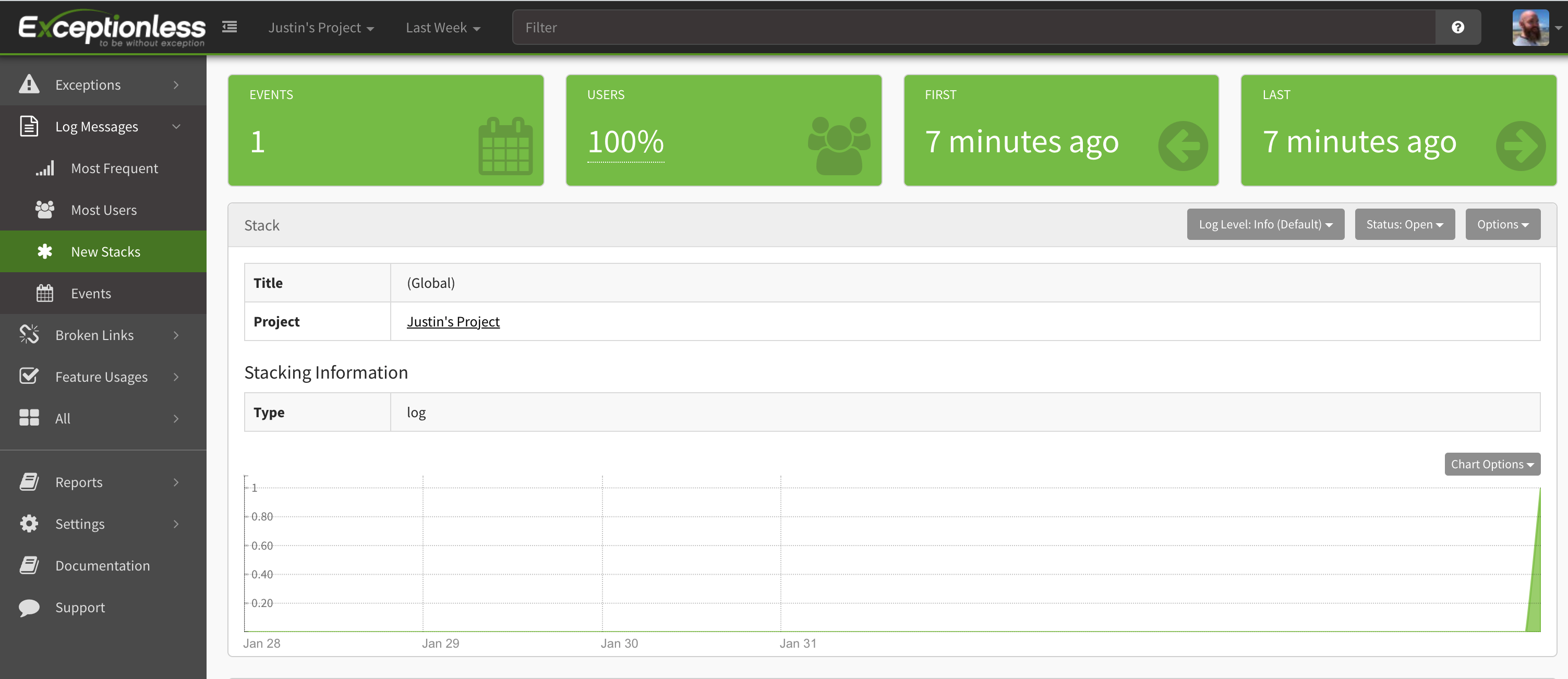
Task: Select Most Frequent in the sidebar
Action: 114,168
